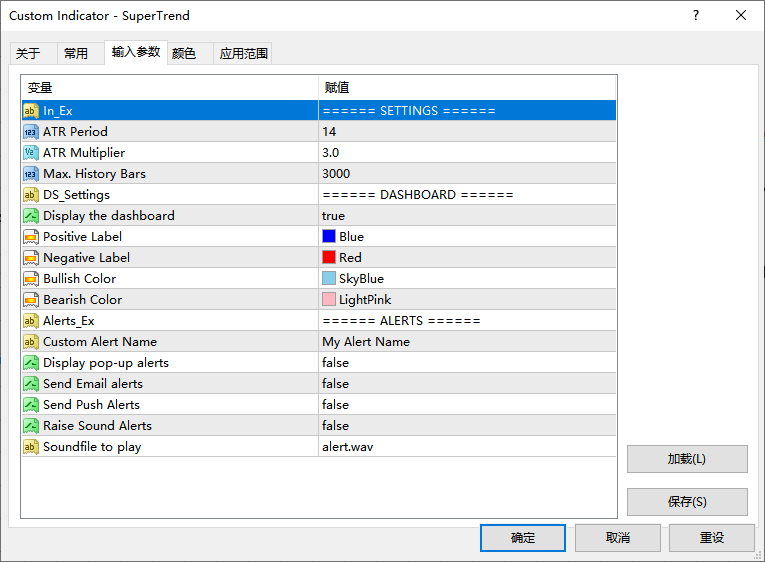Click the boolean icon beside Send Email alerts

[31, 383]
